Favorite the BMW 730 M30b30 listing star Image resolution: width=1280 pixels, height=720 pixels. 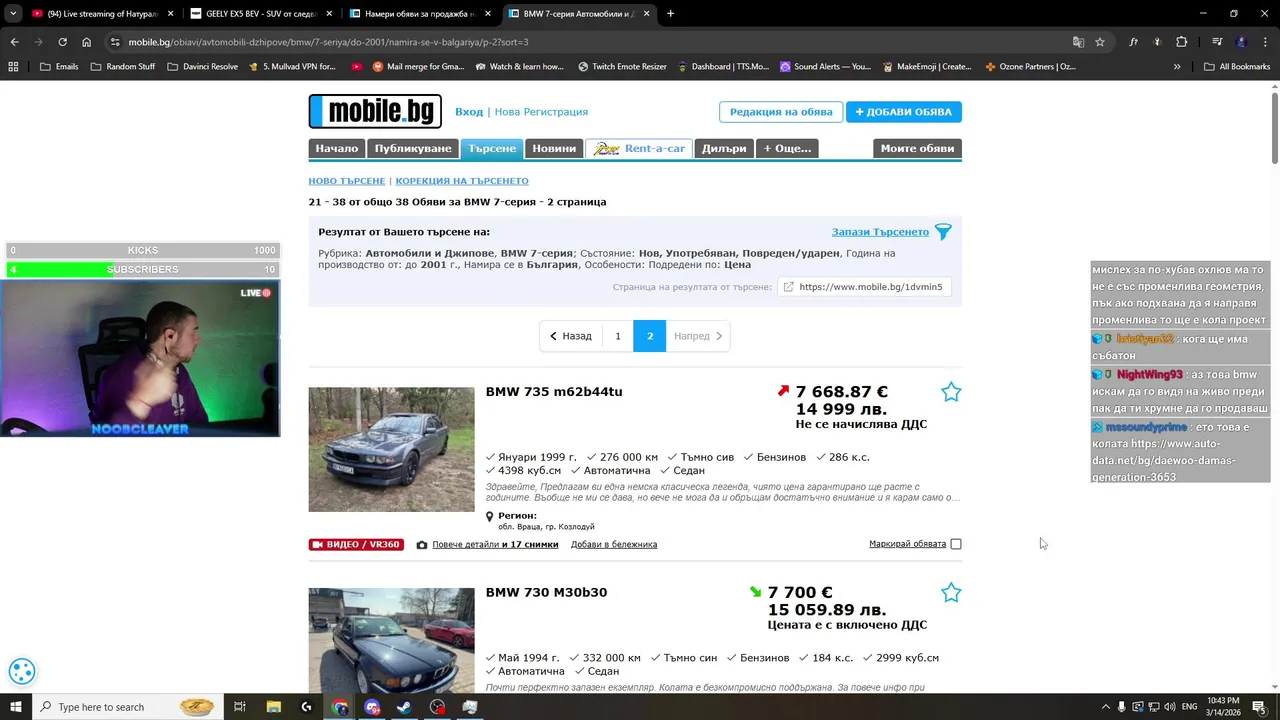[951, 593]
